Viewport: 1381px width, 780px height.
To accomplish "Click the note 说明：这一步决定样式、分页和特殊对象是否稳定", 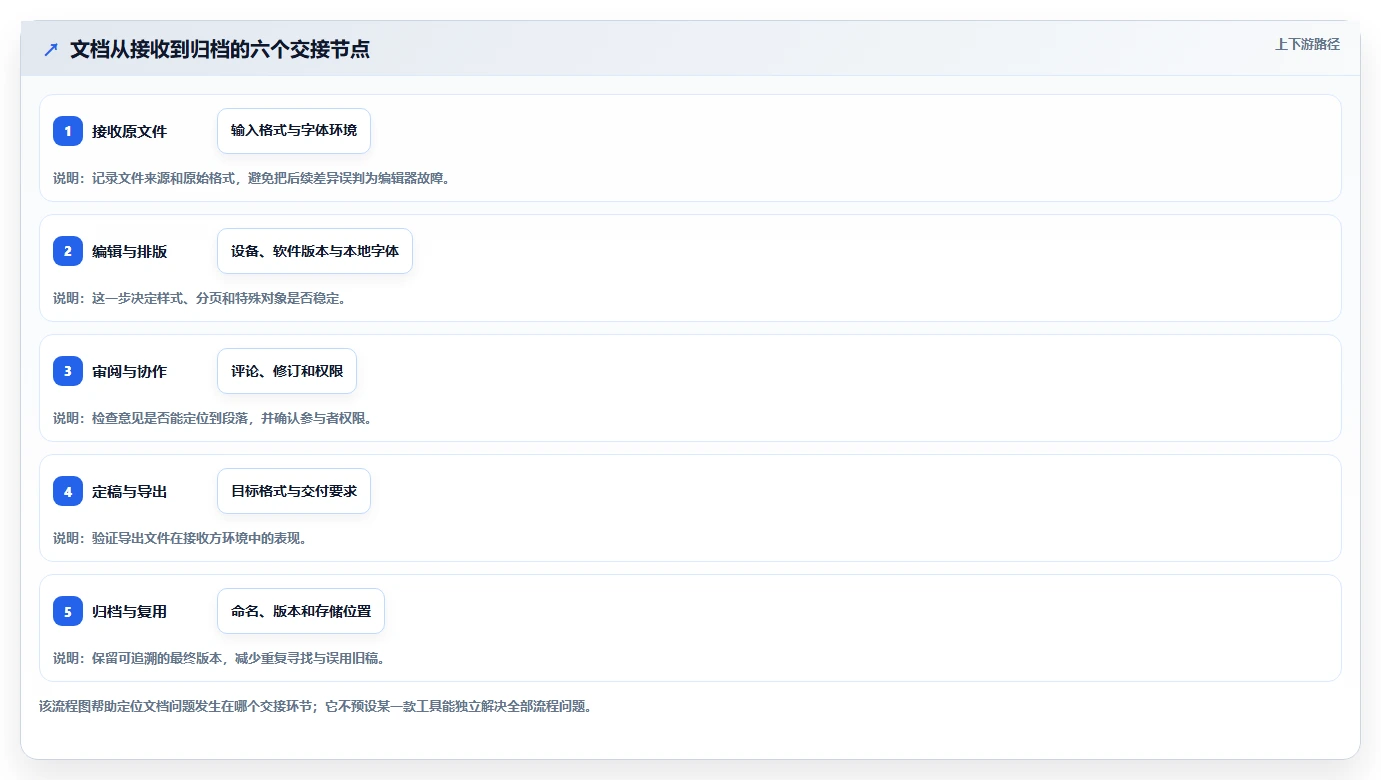I will (x=199, y=298).
